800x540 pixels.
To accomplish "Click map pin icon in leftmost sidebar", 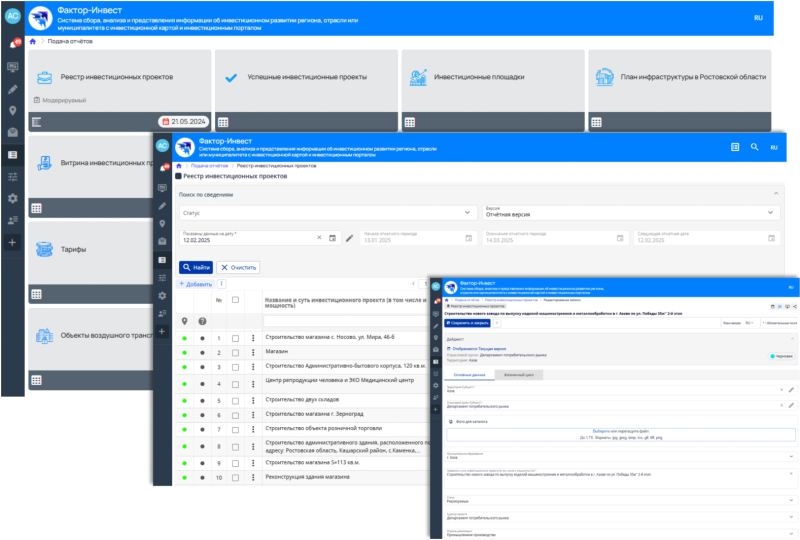I will [x=13, y=111].
